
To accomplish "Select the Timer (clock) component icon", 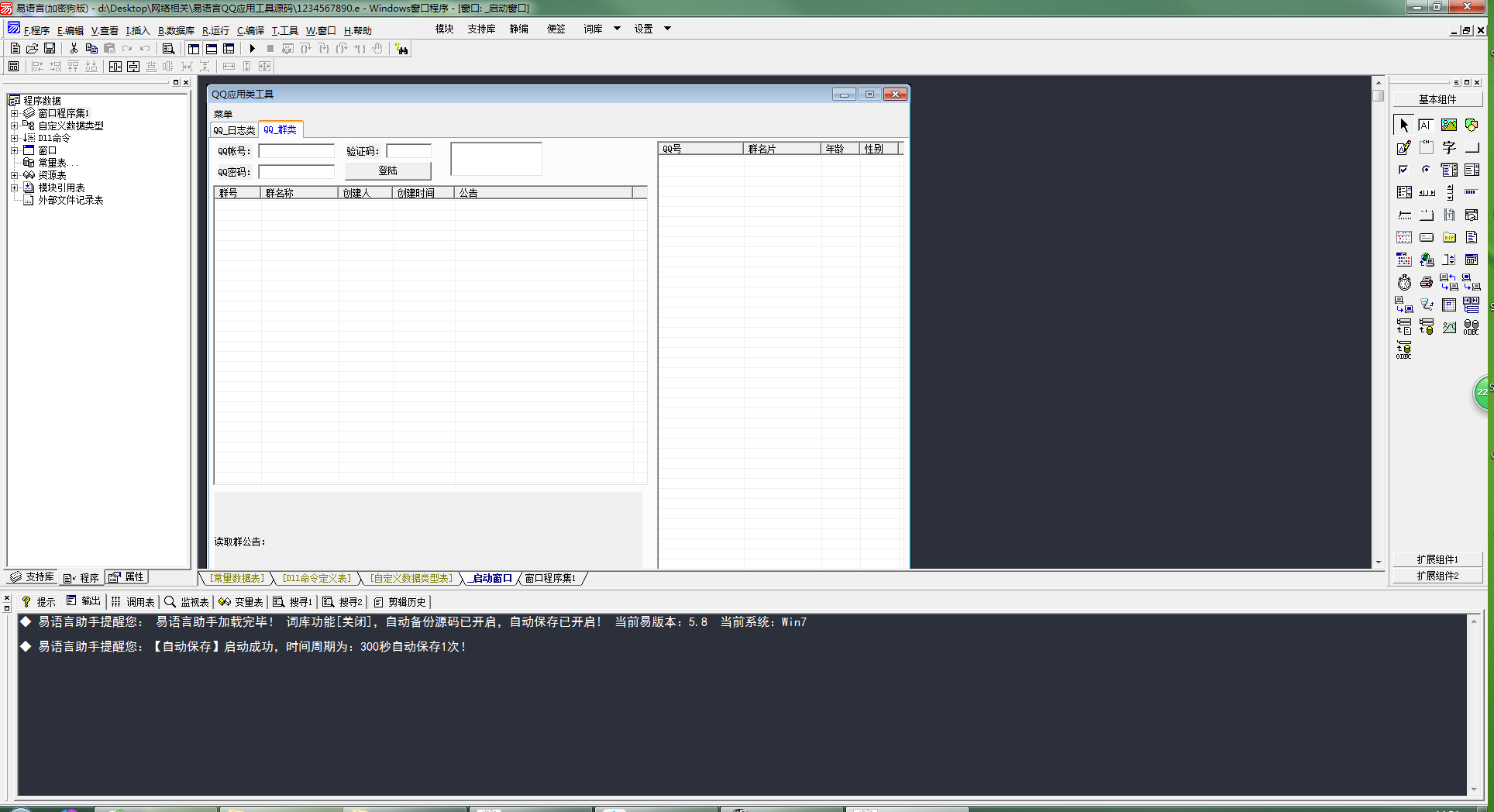I will (x=1404, y=282).
